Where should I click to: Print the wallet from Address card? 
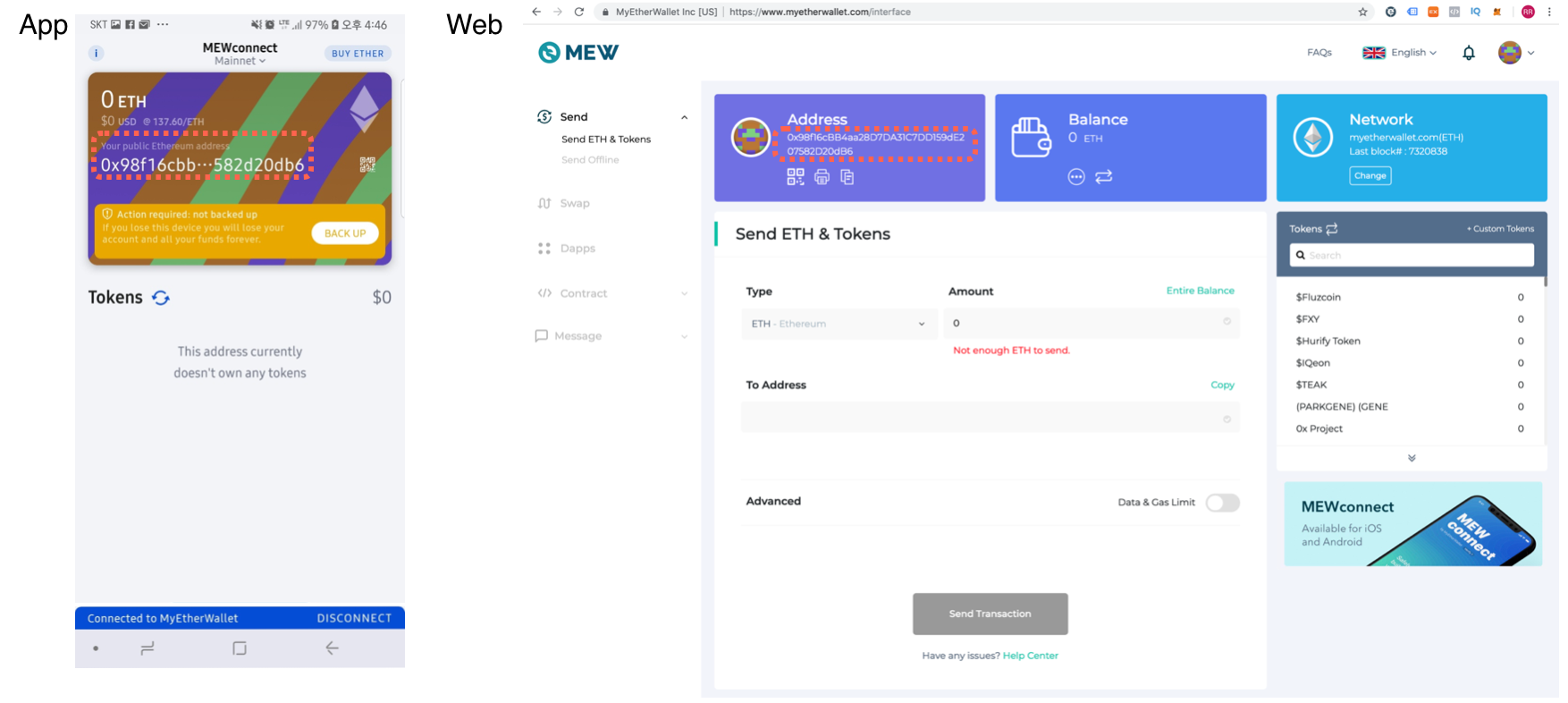[822, 177]
